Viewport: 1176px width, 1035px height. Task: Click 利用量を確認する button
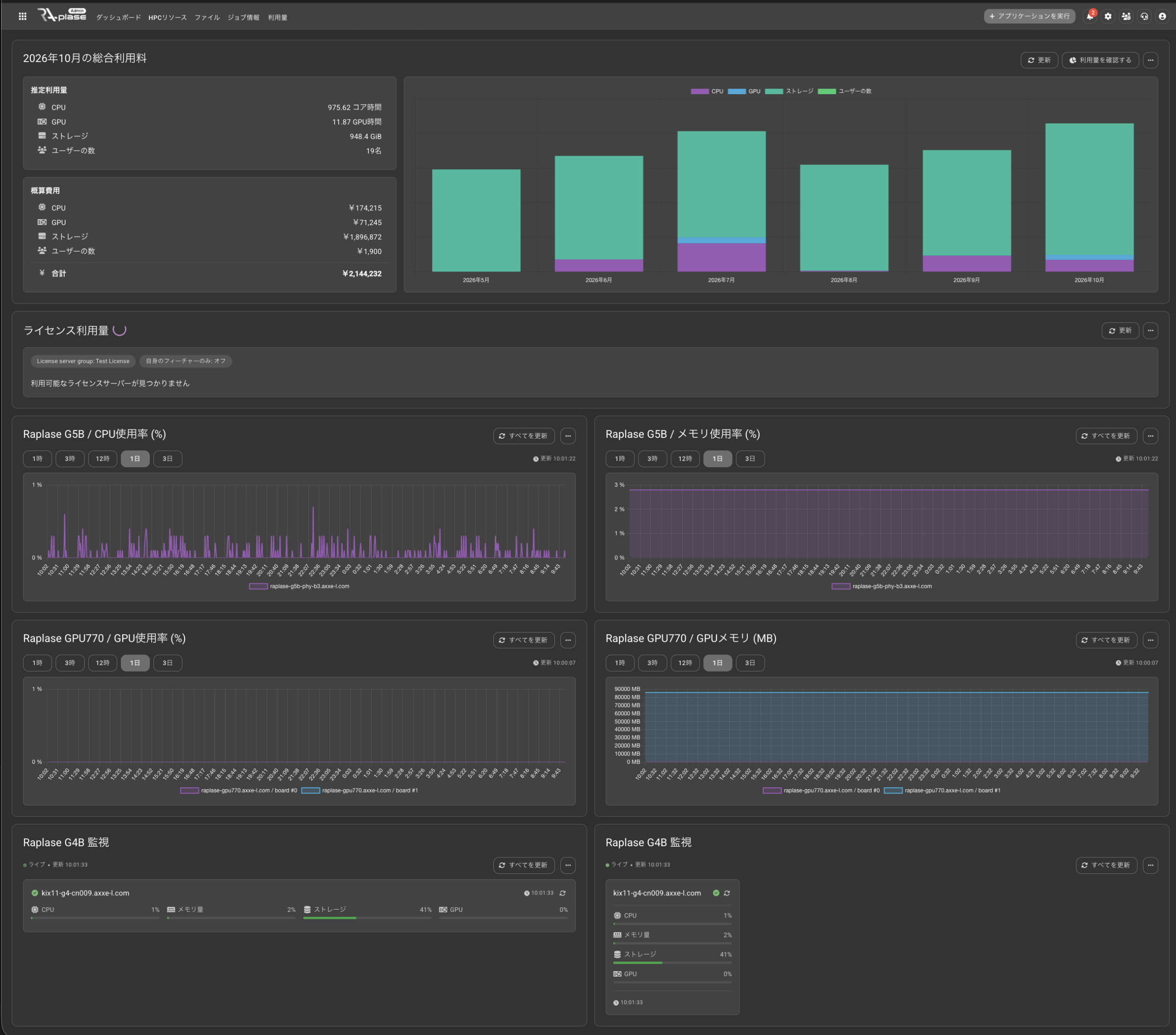(1100, 60)
